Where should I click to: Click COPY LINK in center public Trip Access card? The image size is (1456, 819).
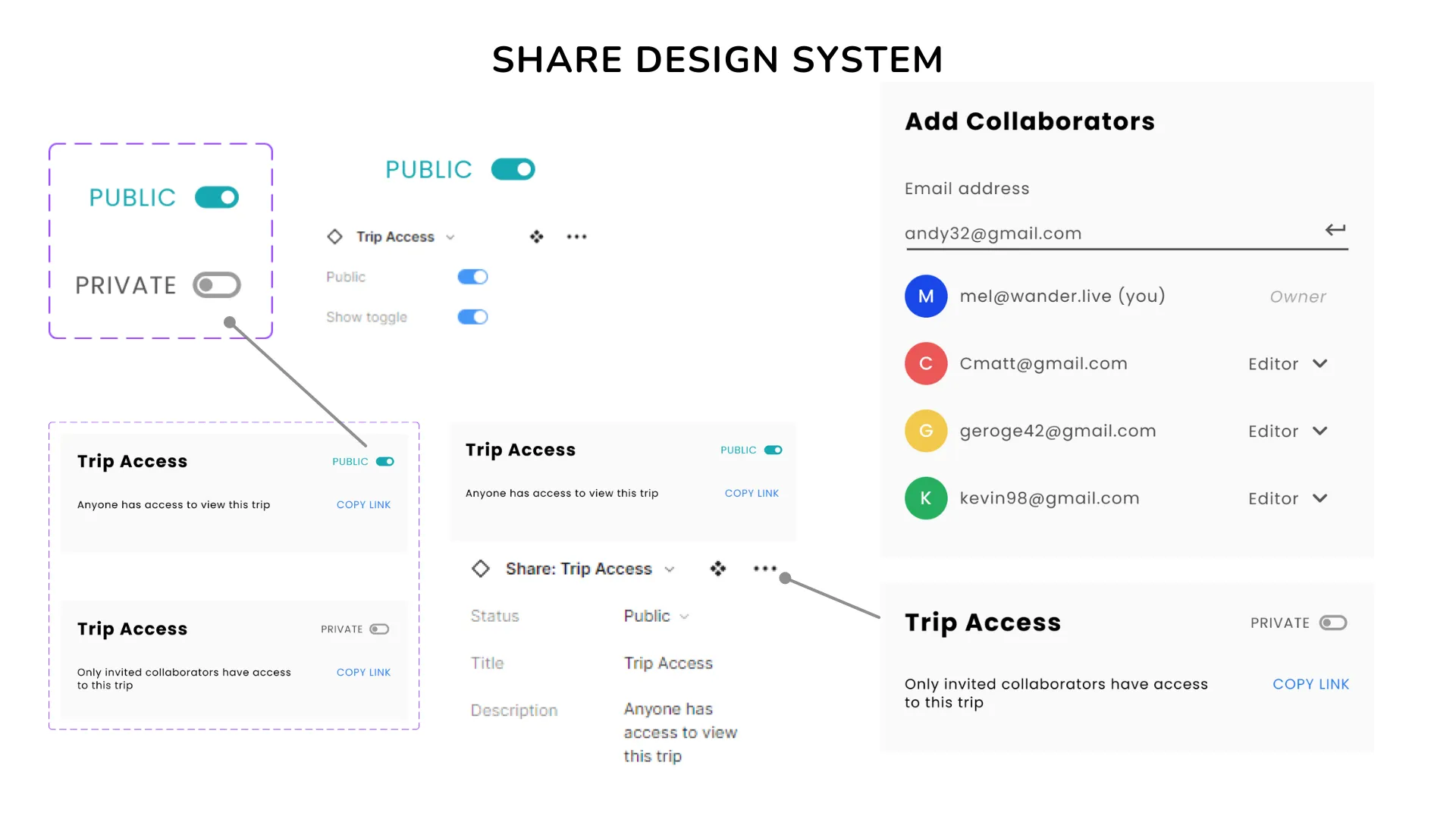tap(752, 493)
